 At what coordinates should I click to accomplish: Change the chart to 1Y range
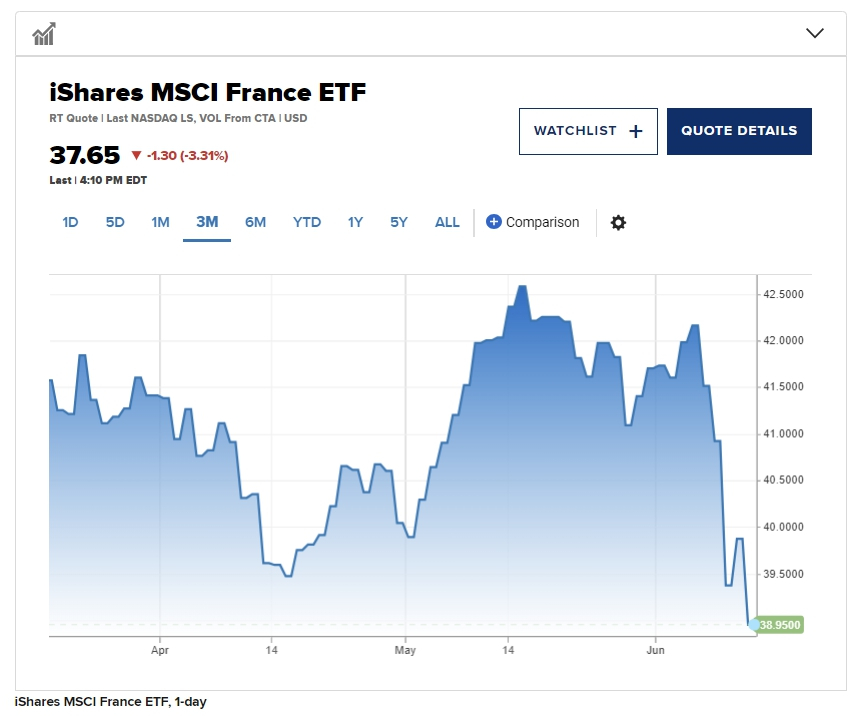[x=355, y=222]
